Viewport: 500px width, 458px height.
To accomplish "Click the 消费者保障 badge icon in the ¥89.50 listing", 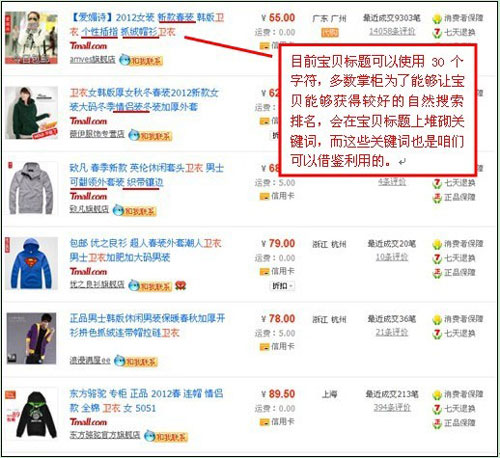I will 437,395.
